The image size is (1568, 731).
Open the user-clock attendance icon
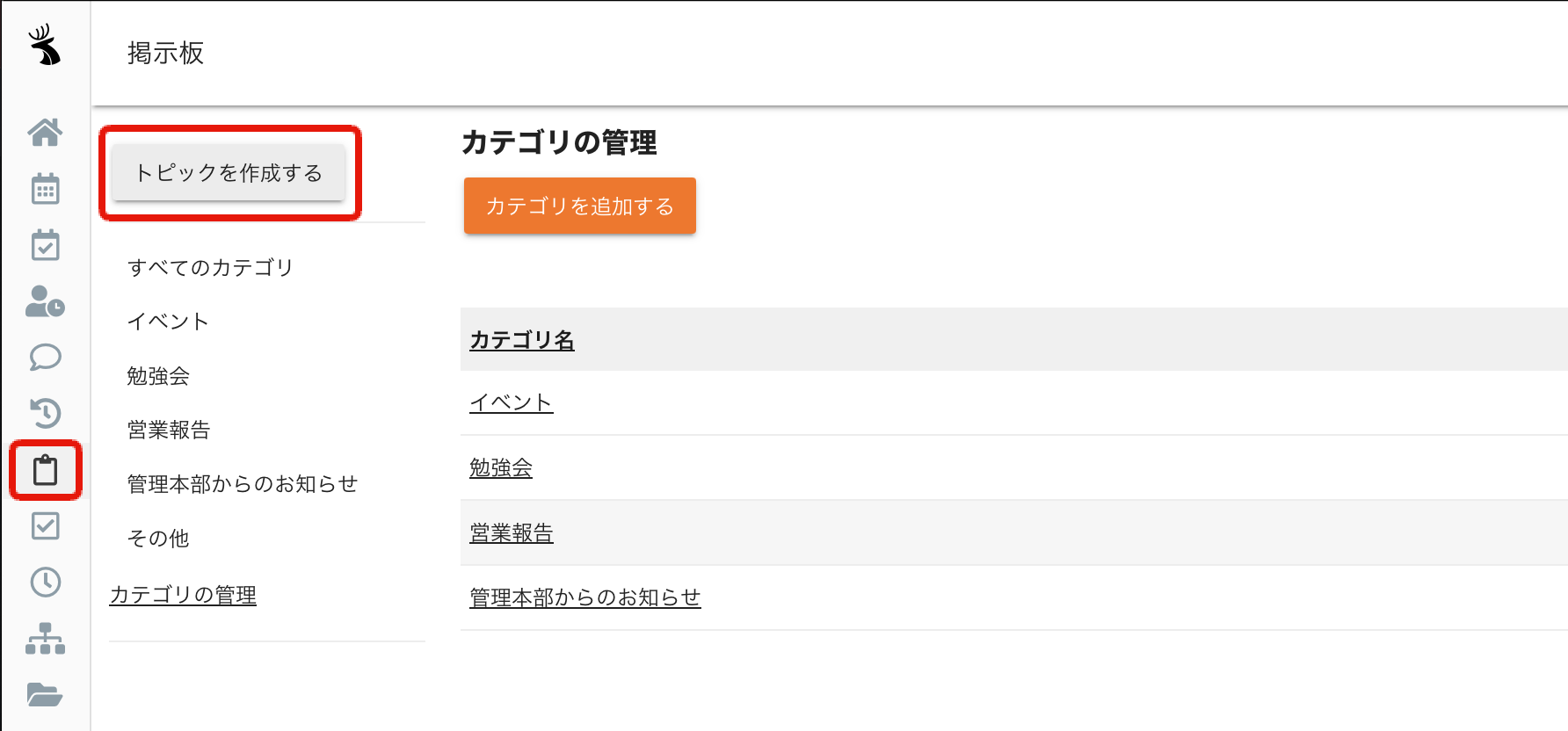45,301
